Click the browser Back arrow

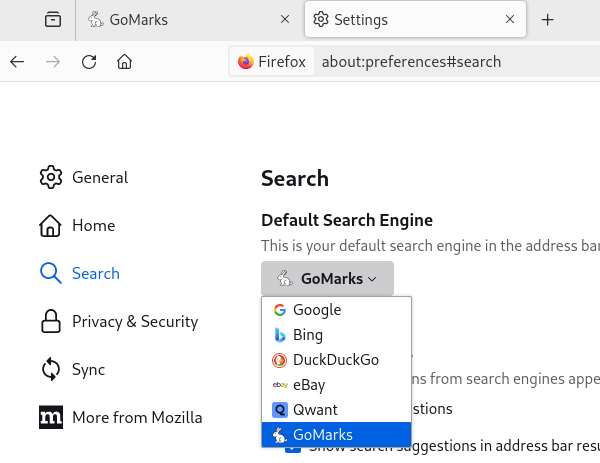[17, 62]
